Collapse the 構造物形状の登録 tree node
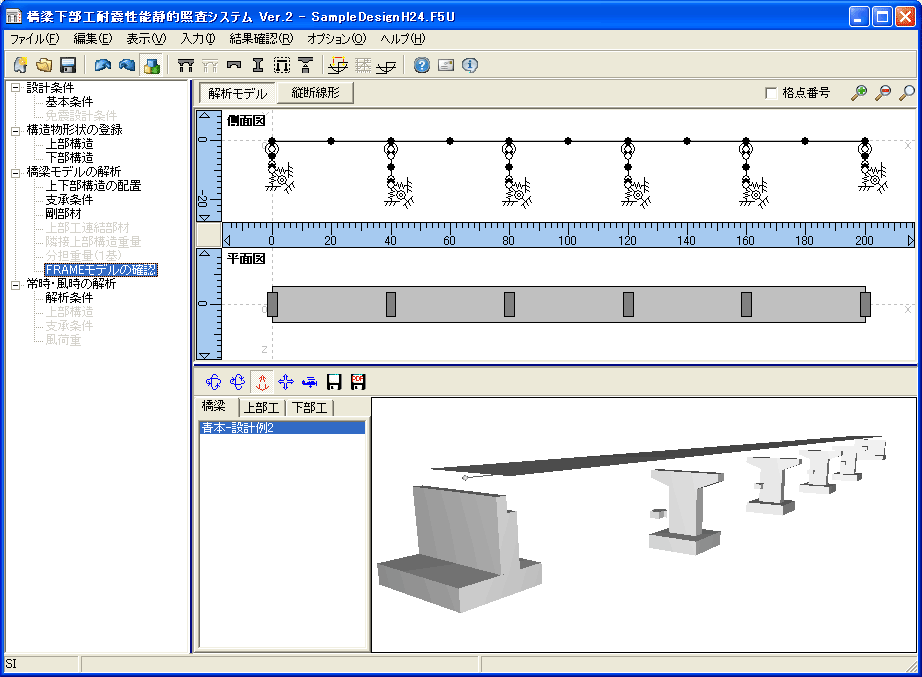The image size is (922, 677). (x=15, y=131)
